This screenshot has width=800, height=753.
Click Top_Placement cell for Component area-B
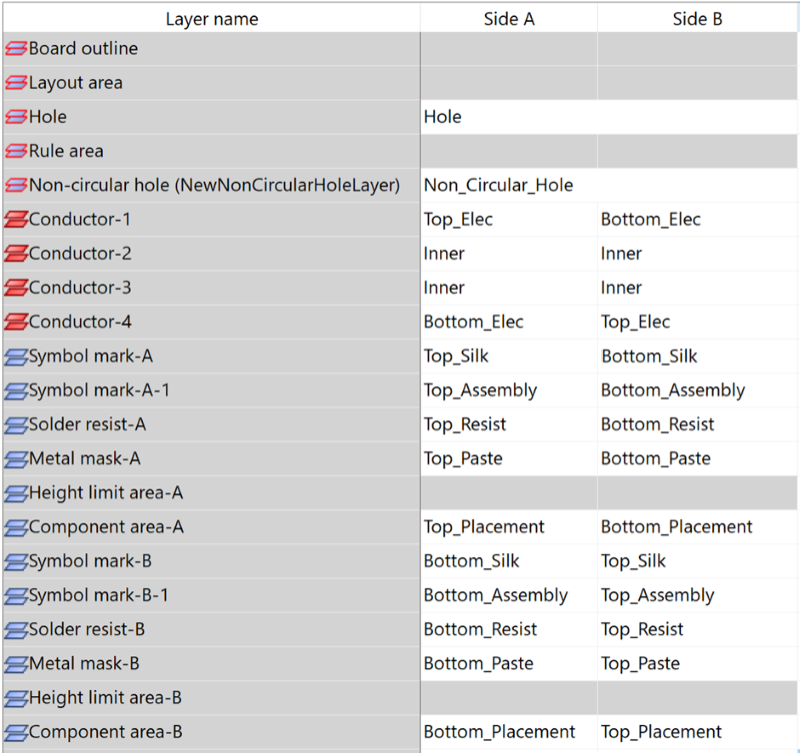tap(697, 732)
